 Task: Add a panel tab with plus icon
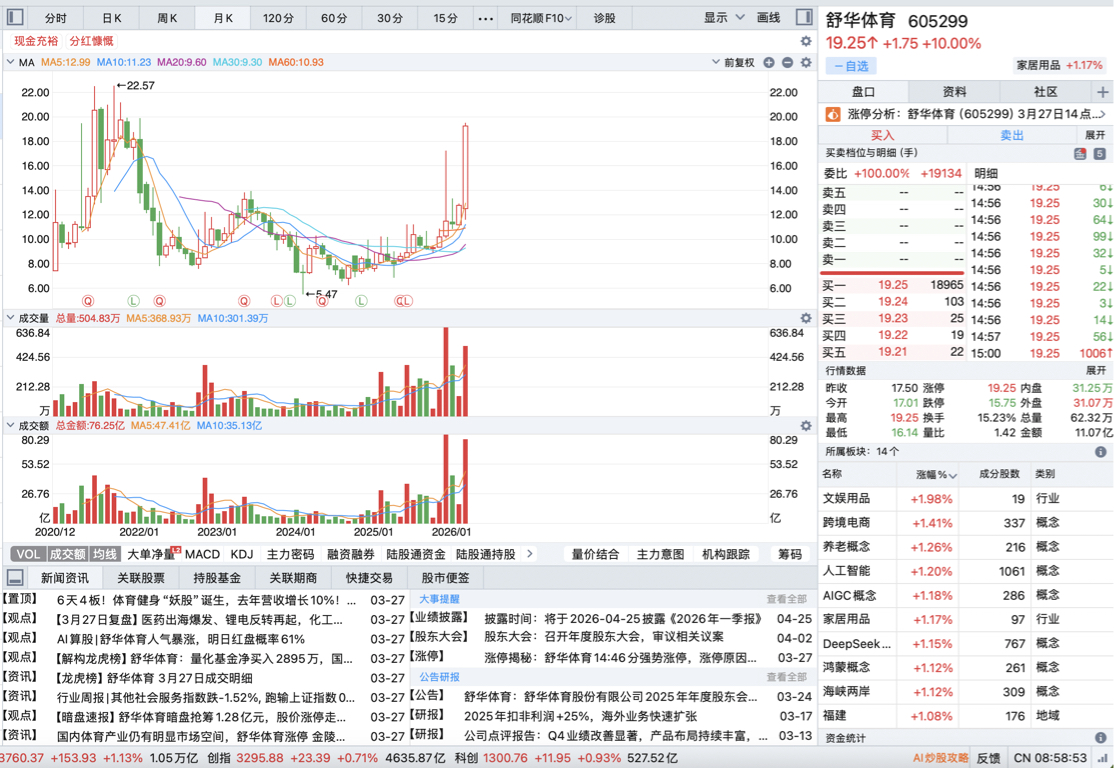(1103, 92)
